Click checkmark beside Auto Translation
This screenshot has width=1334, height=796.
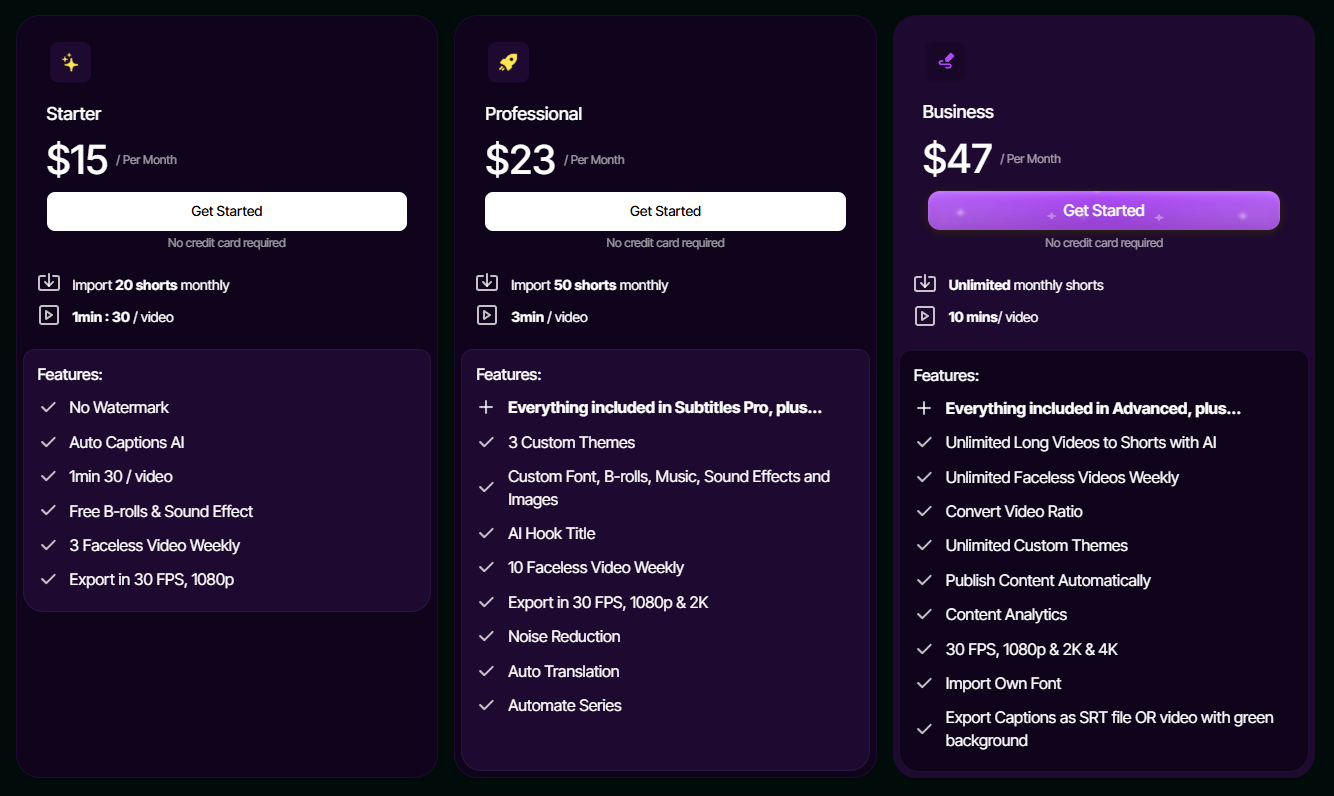(x=487, y=671)
